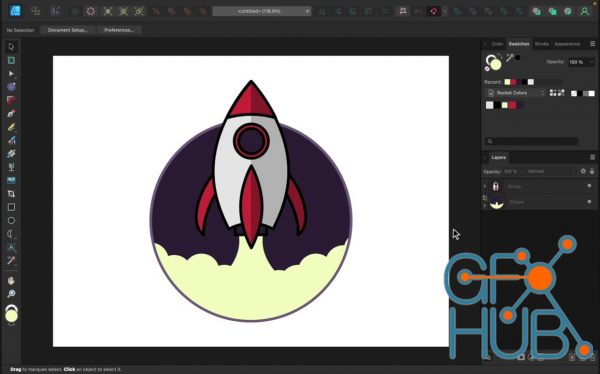600x374 pixels.
Task: Select the Pencil tool
Action: click(11, 127)
